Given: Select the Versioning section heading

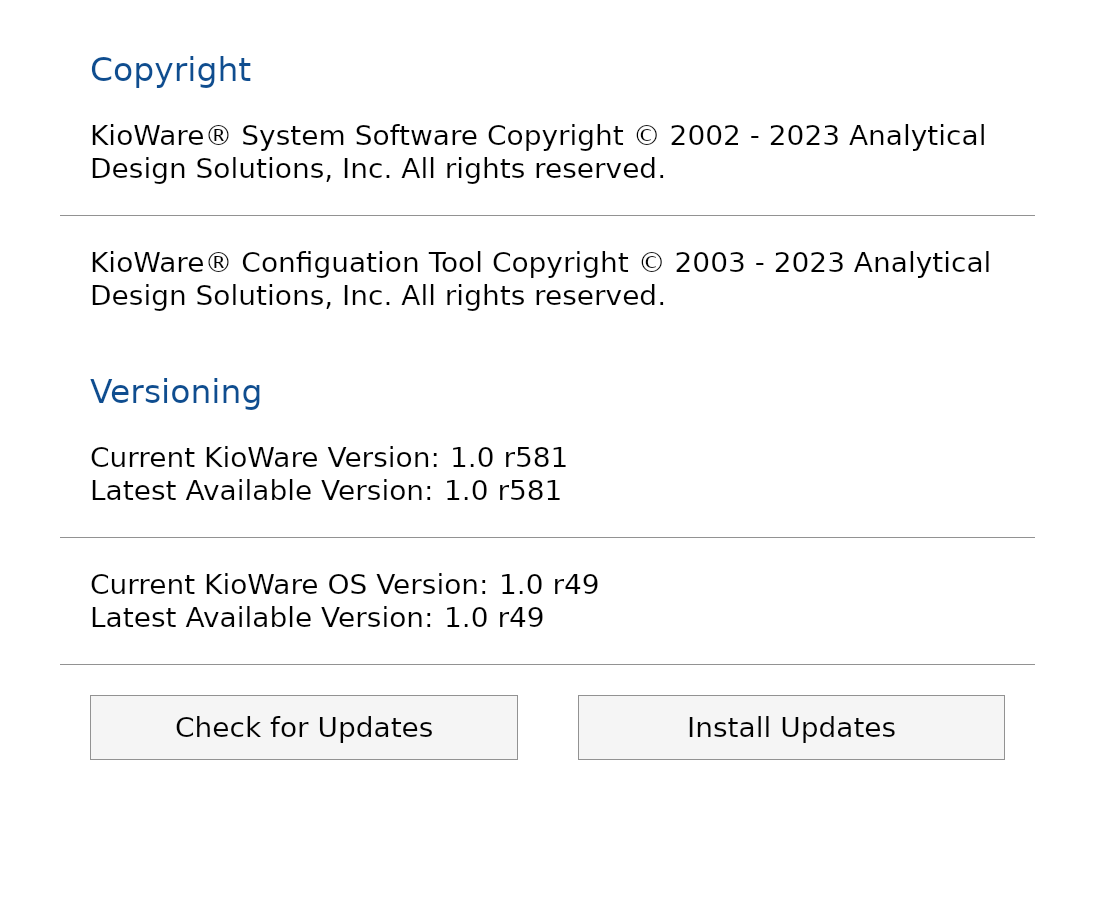Looking at the screenshot, I should tap(176, 393).
